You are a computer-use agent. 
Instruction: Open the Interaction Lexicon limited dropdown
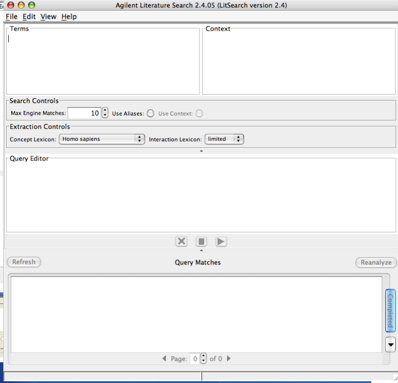pyautogui.click(x=224, y=139)
